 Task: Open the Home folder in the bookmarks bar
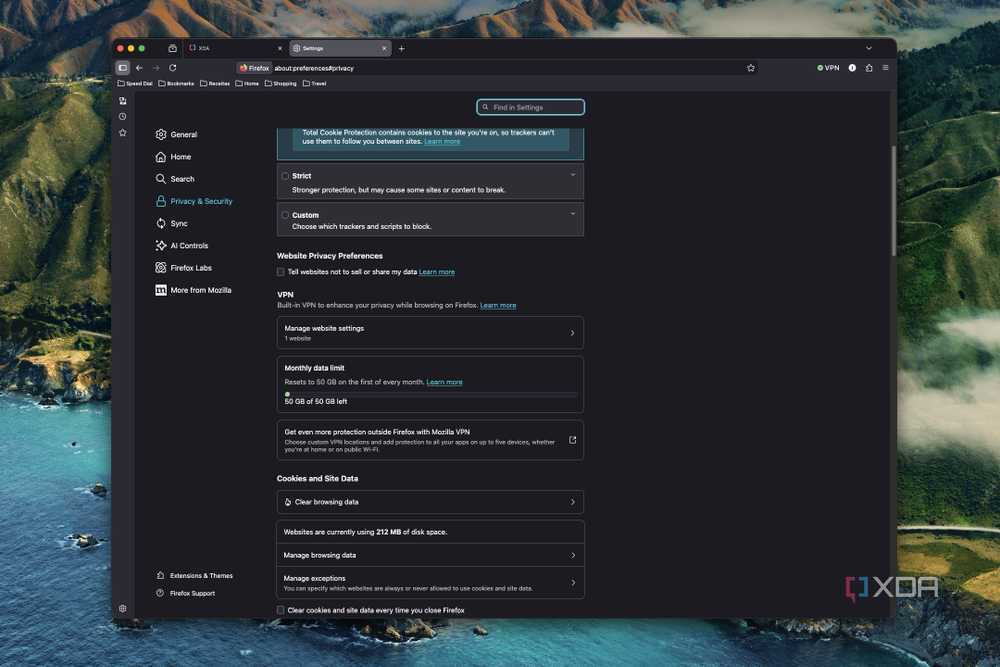click(x=247, y=84)
